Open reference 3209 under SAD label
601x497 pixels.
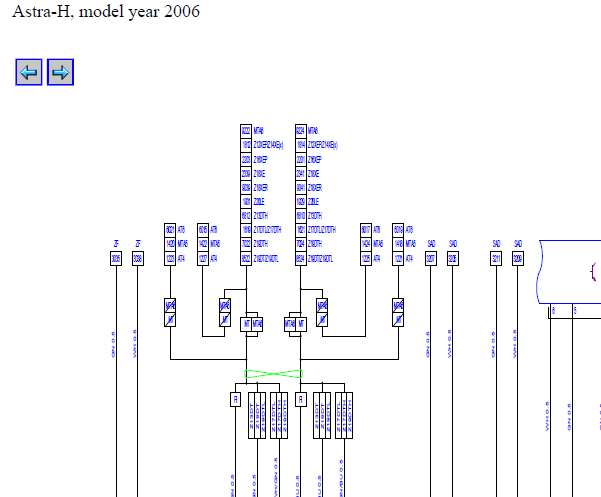(518, 259)
